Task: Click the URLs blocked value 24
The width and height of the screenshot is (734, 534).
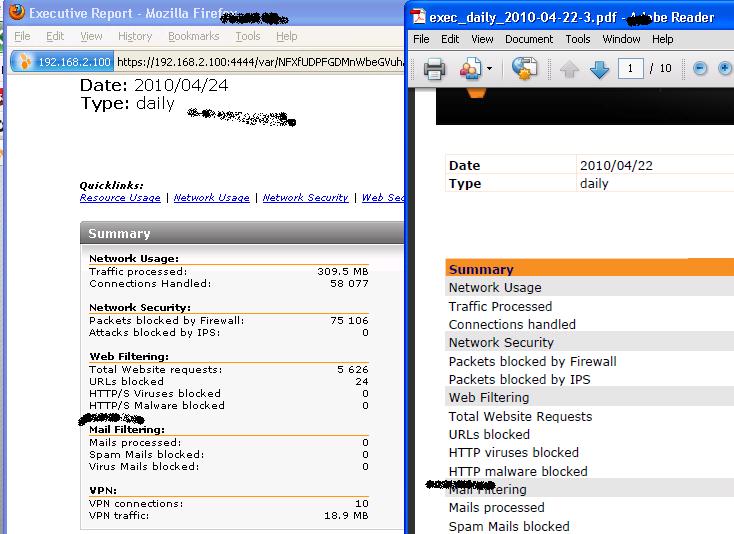Action: [x=362, y=382]
